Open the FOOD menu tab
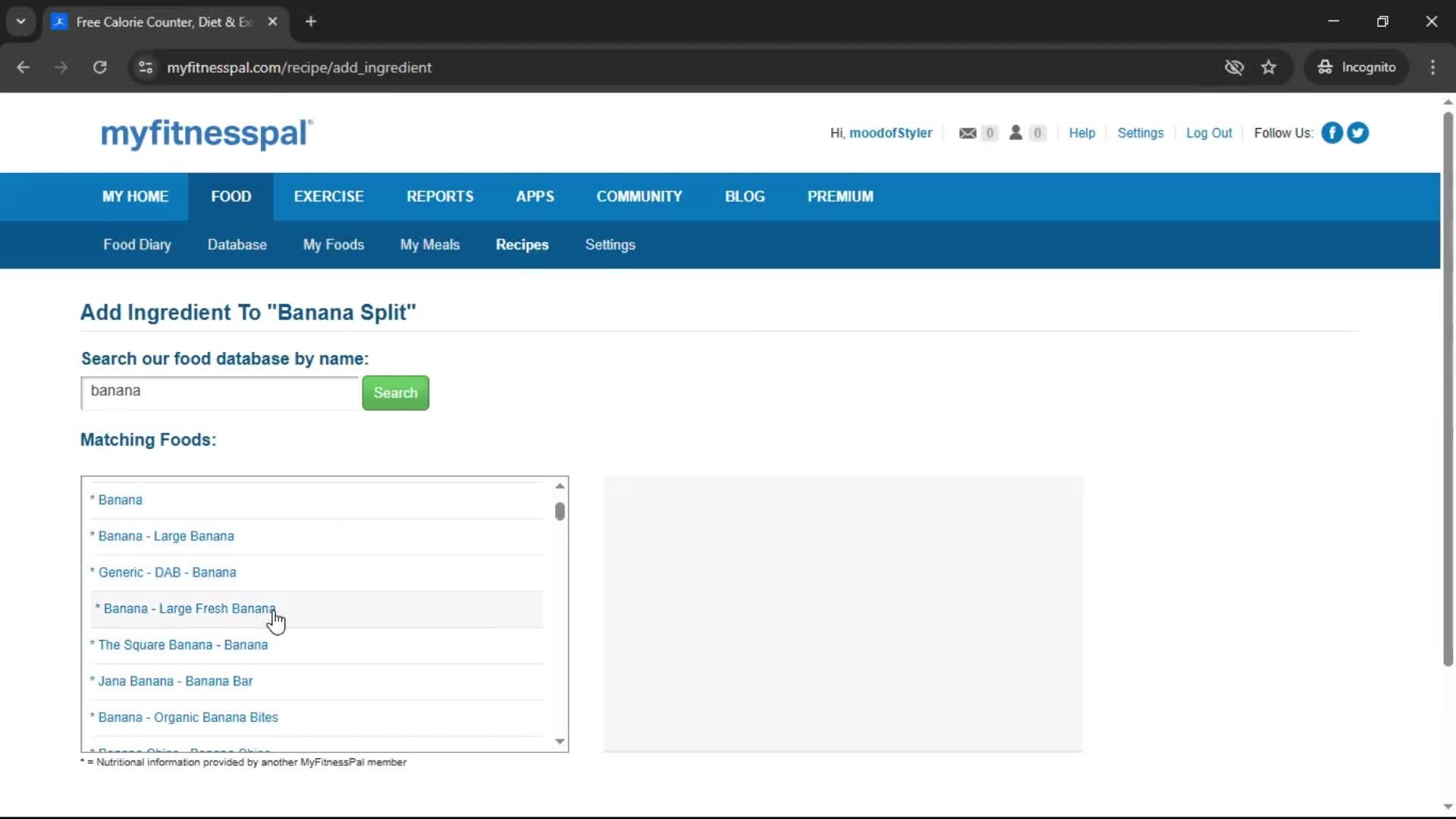1456x819 pixels. [x=231, y=196]
